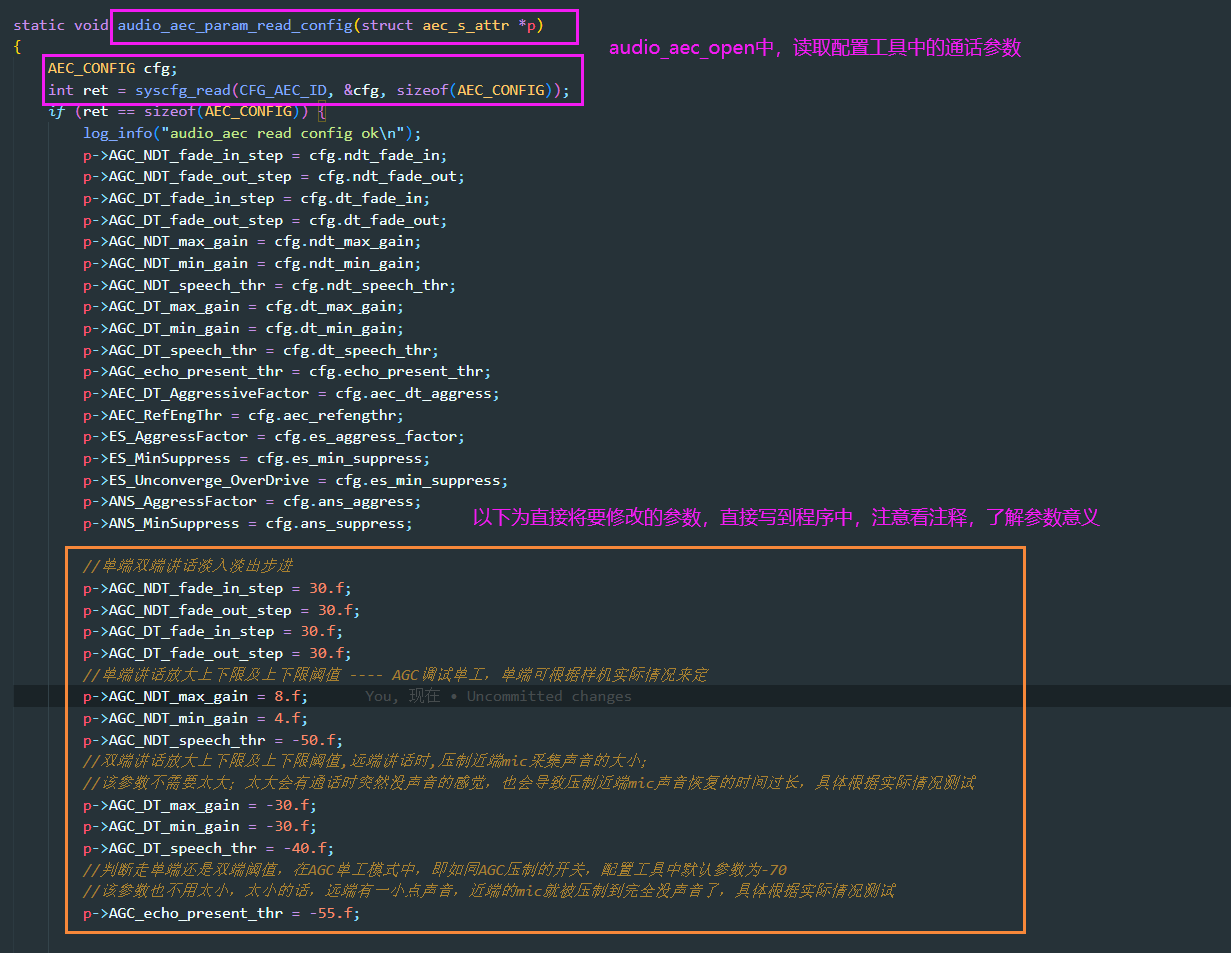This screenshot has height=953, width=1231.
Task: Select the line assigning cfg.echo_present_thr
Action: point(287,371)
